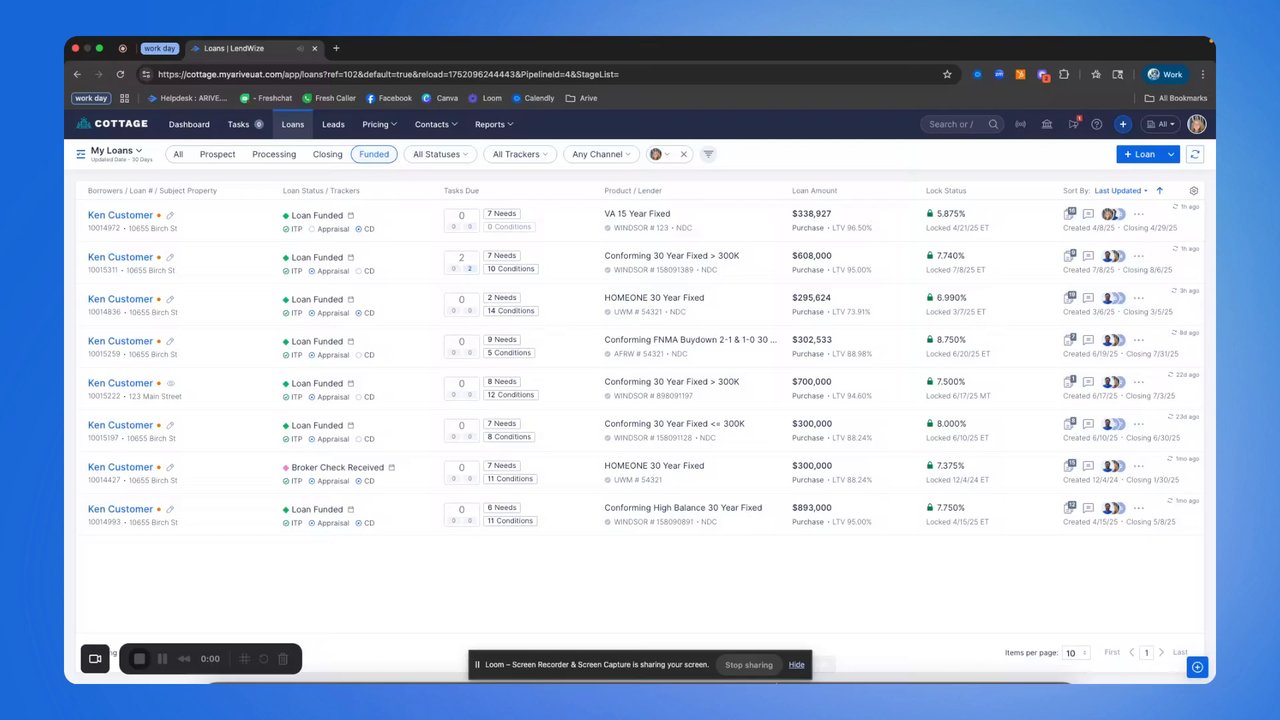The width and height of the screenshot is (1280, 720).
Task: Toggle Appraisal tracker on loan 10015311
Action: tap(331, 271)
